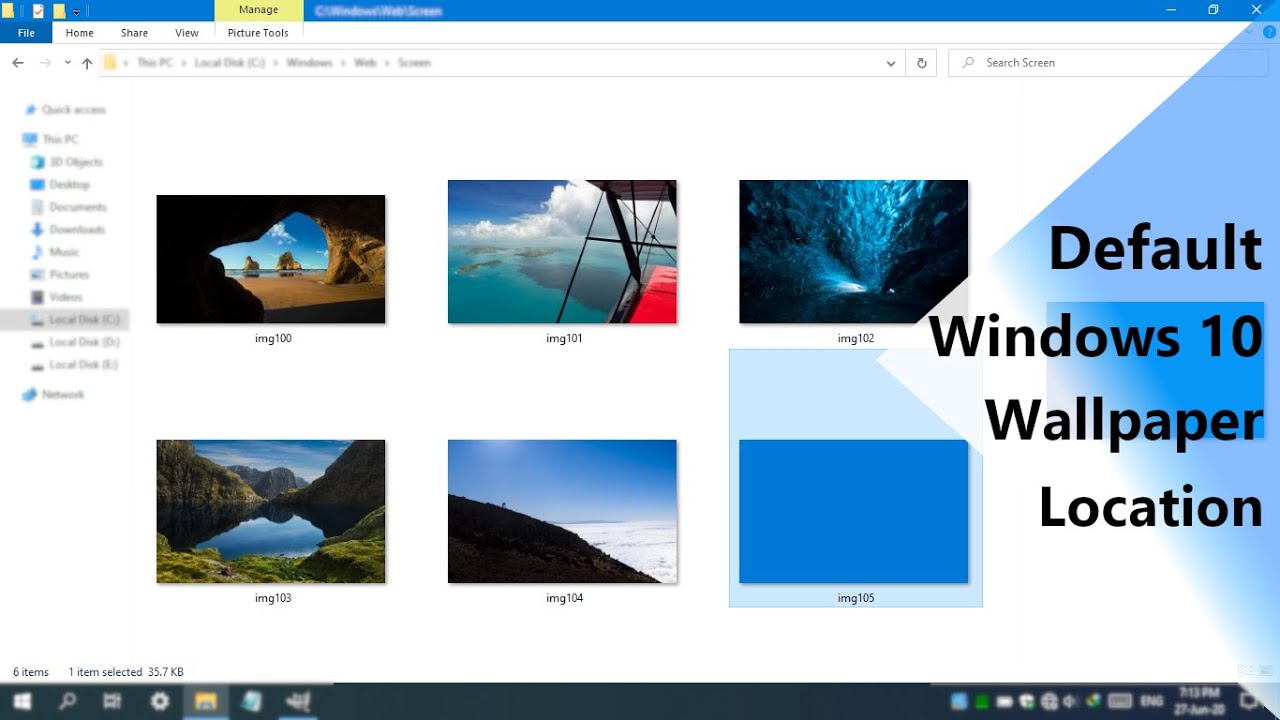Open the address bar history dropdown
The width and height of the screenshot is (1280, 720).
(891, 63)
